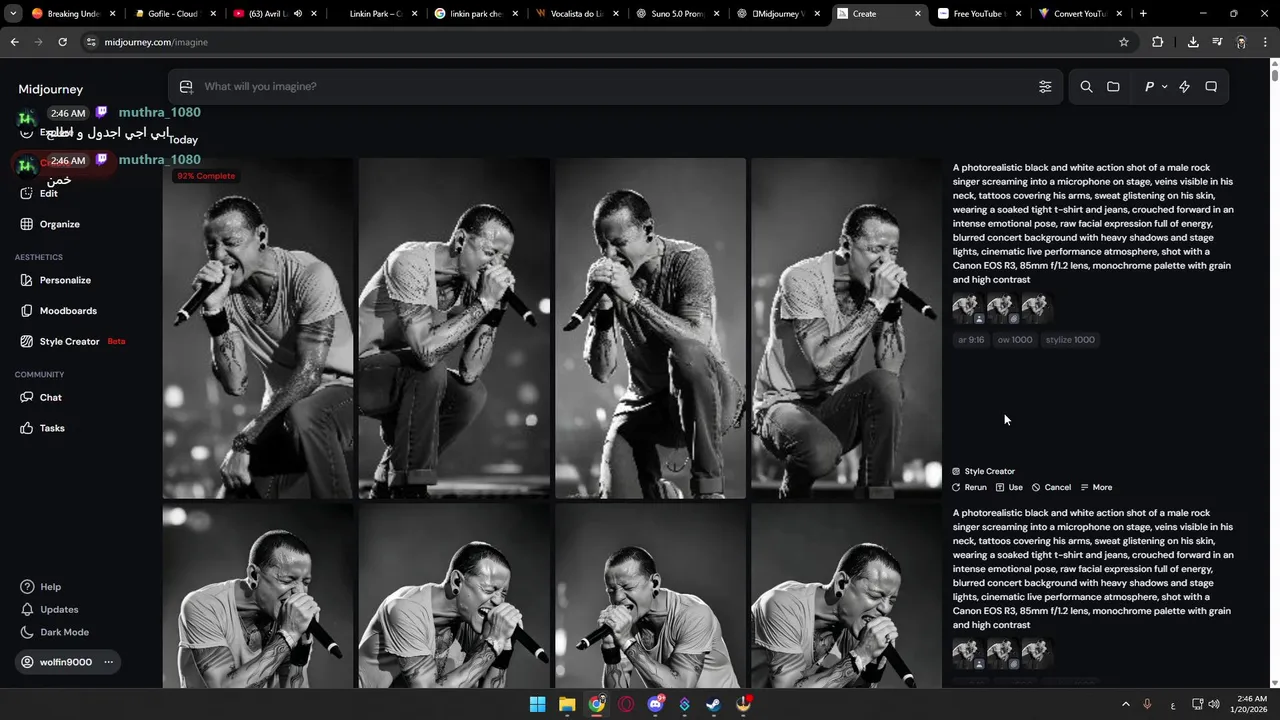Screen dimensions: 1280x720
Task: Click the "stylize 1000" parameter chip
Action: [x=1070, y=340]
